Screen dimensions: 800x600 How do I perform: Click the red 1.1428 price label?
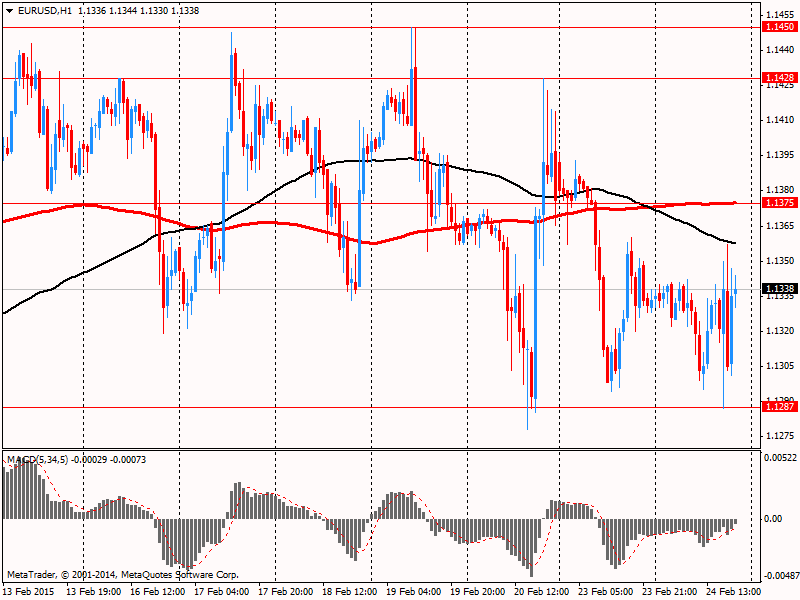pos(778,77)
